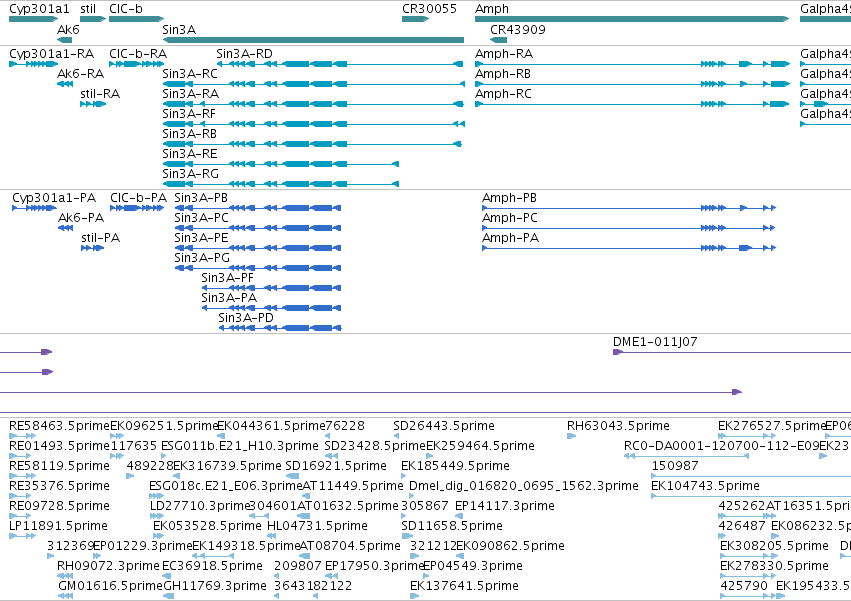Click the EK104743.5prime EST label
Viewport: 851px width, 601px height.
click(x=706, y=486)
